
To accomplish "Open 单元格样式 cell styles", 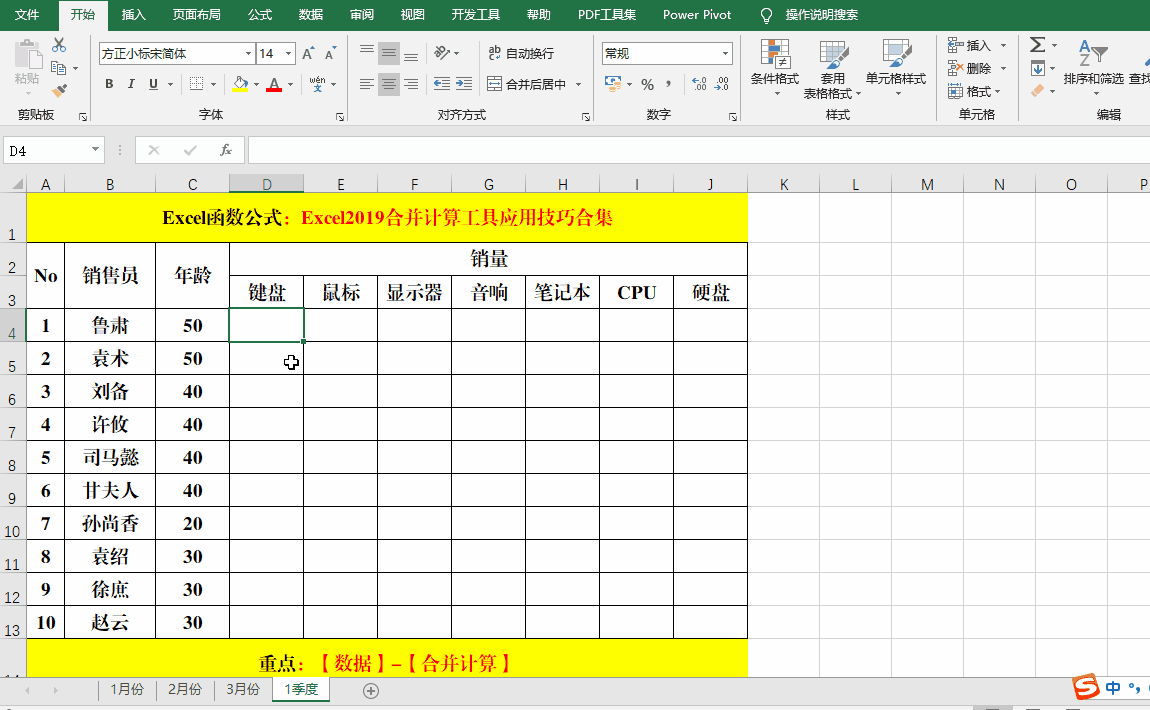I will (x=896, y=67).
